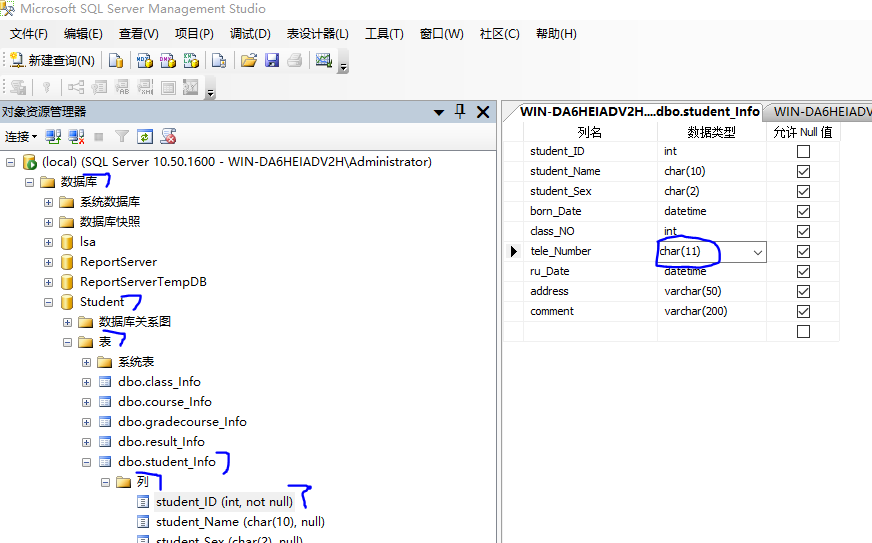Screen dimensions: 872x543
Task: Open the Connect (连接) dropdown
Action: 21,136
